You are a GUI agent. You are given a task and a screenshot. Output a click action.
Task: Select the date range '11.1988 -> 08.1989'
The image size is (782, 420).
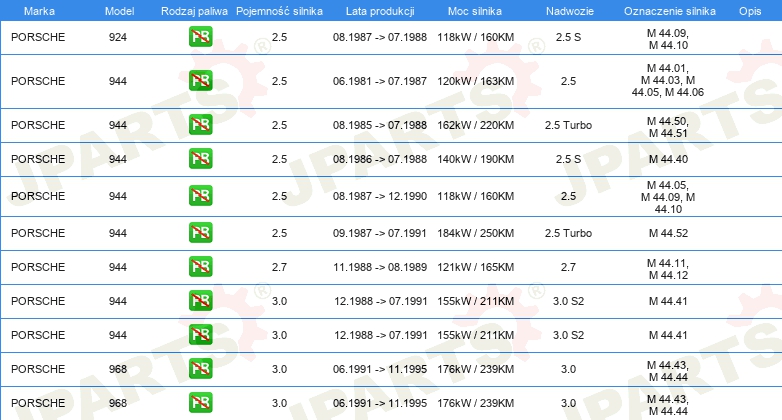(380, 267)
